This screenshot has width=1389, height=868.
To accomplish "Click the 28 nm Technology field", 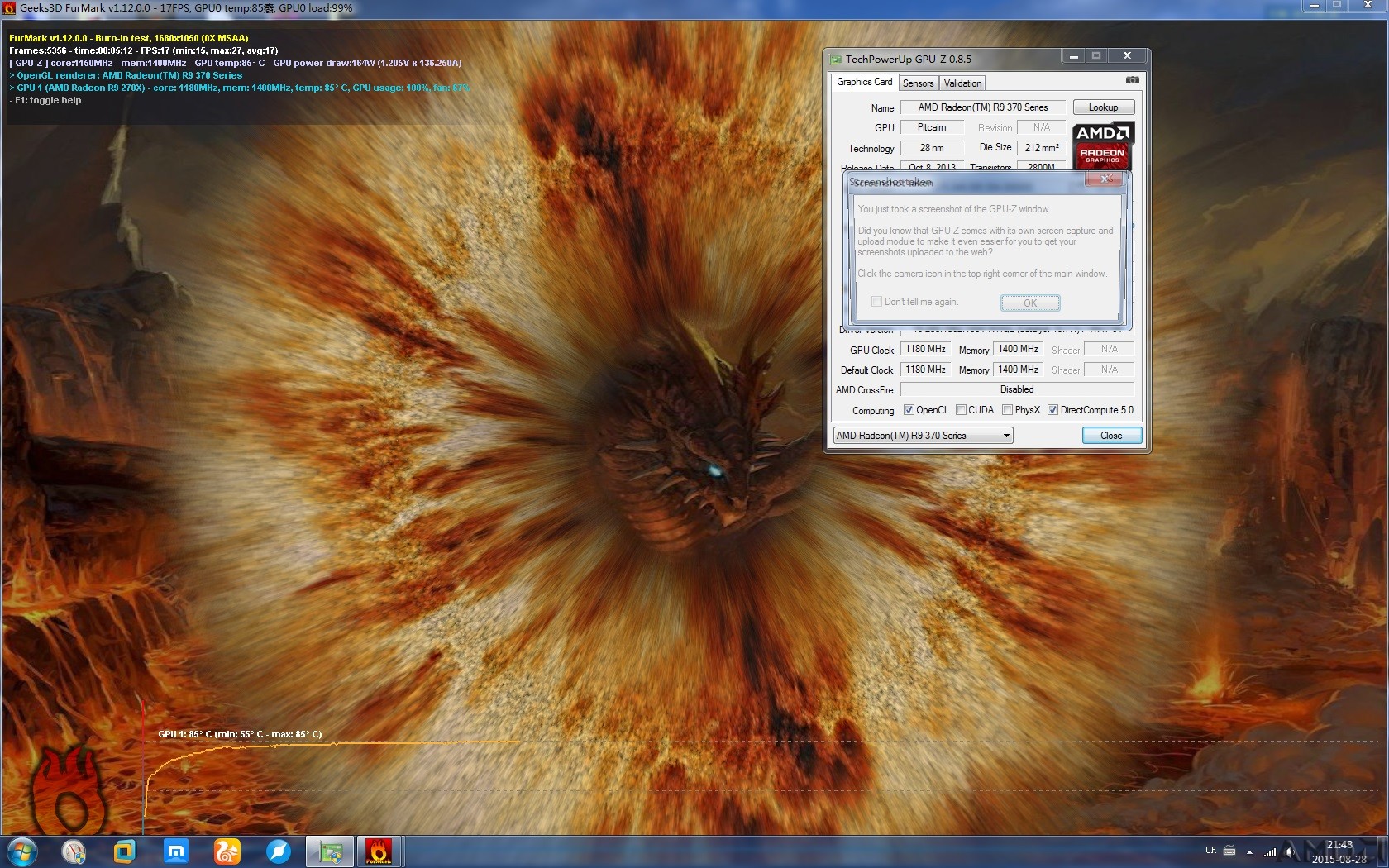I will tap(932, 148).
